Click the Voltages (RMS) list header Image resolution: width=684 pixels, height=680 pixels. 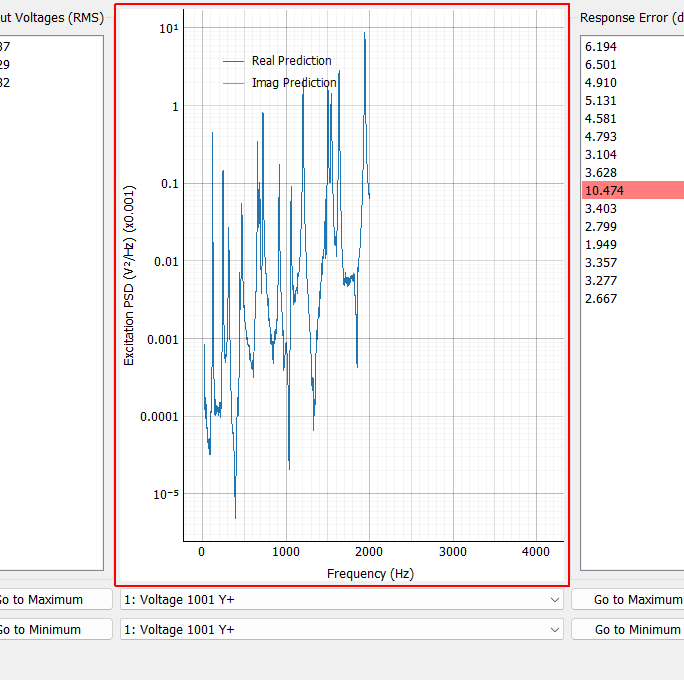[x=52, y=18]
